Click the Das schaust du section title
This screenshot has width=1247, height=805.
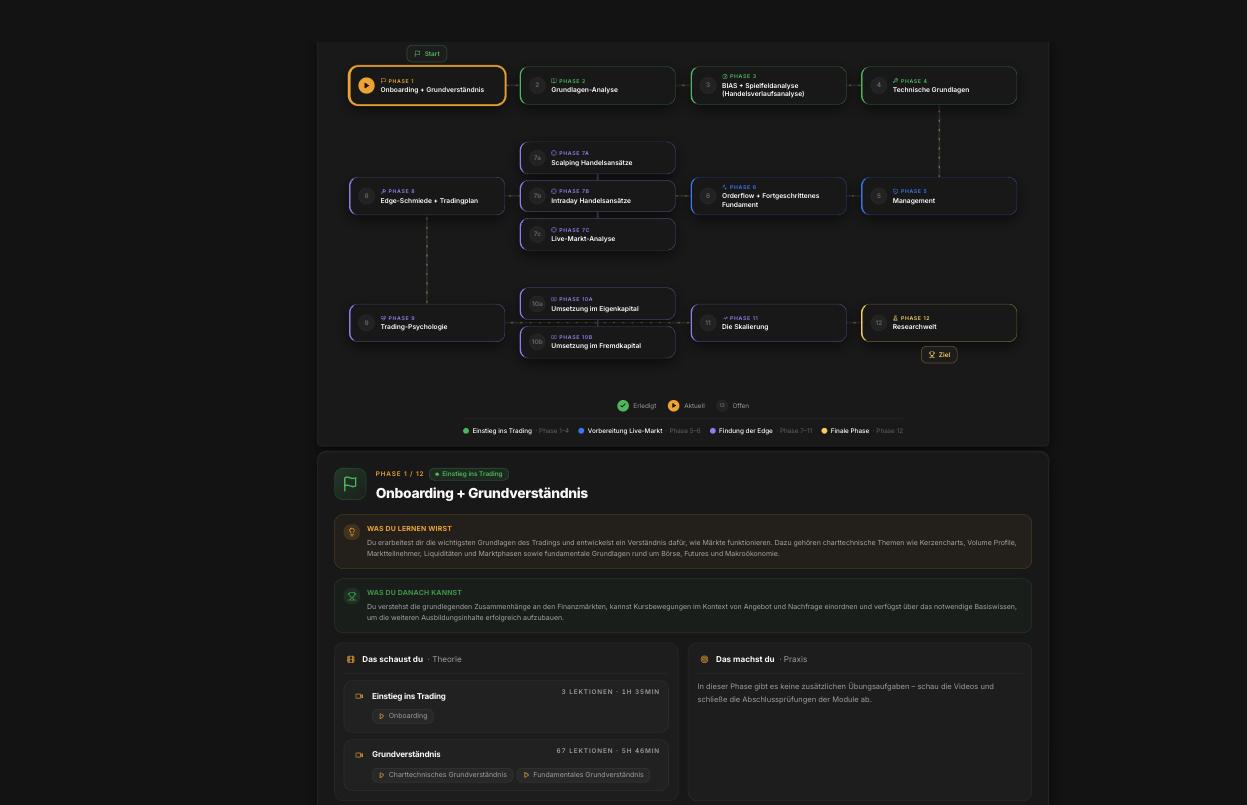(392, 659)
